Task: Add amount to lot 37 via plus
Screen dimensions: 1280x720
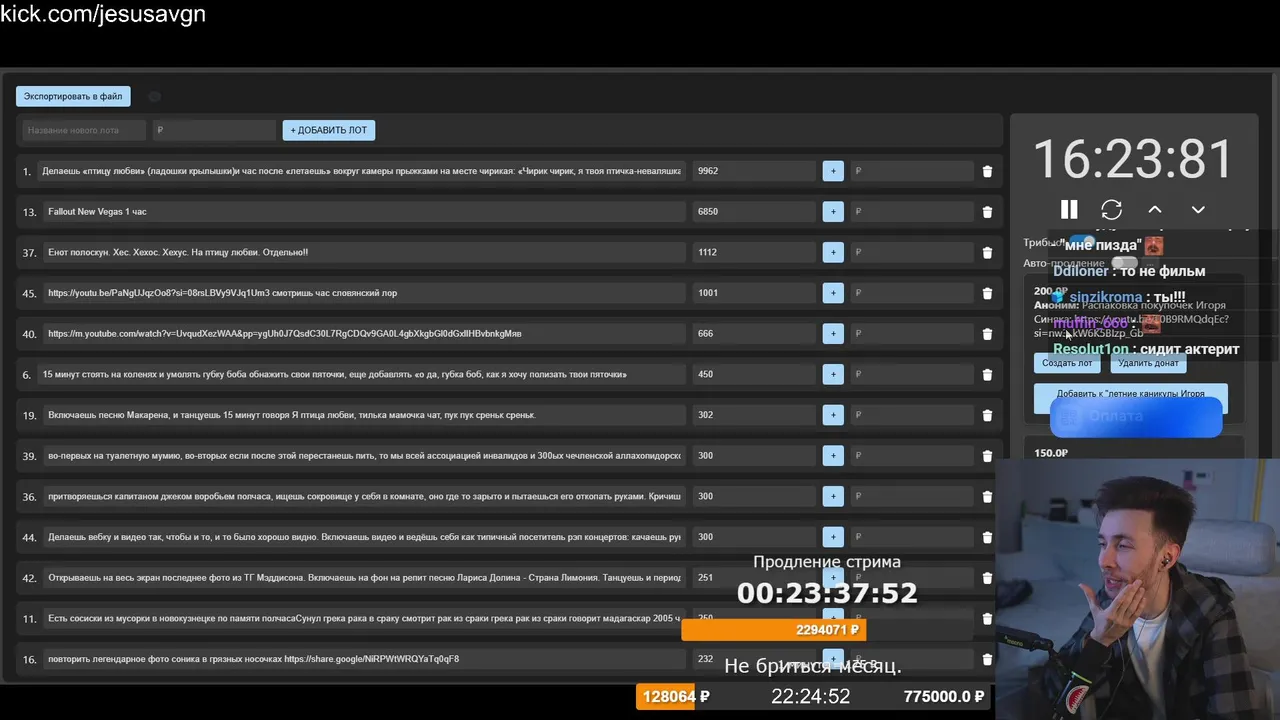Action: [x=833, y=253]
